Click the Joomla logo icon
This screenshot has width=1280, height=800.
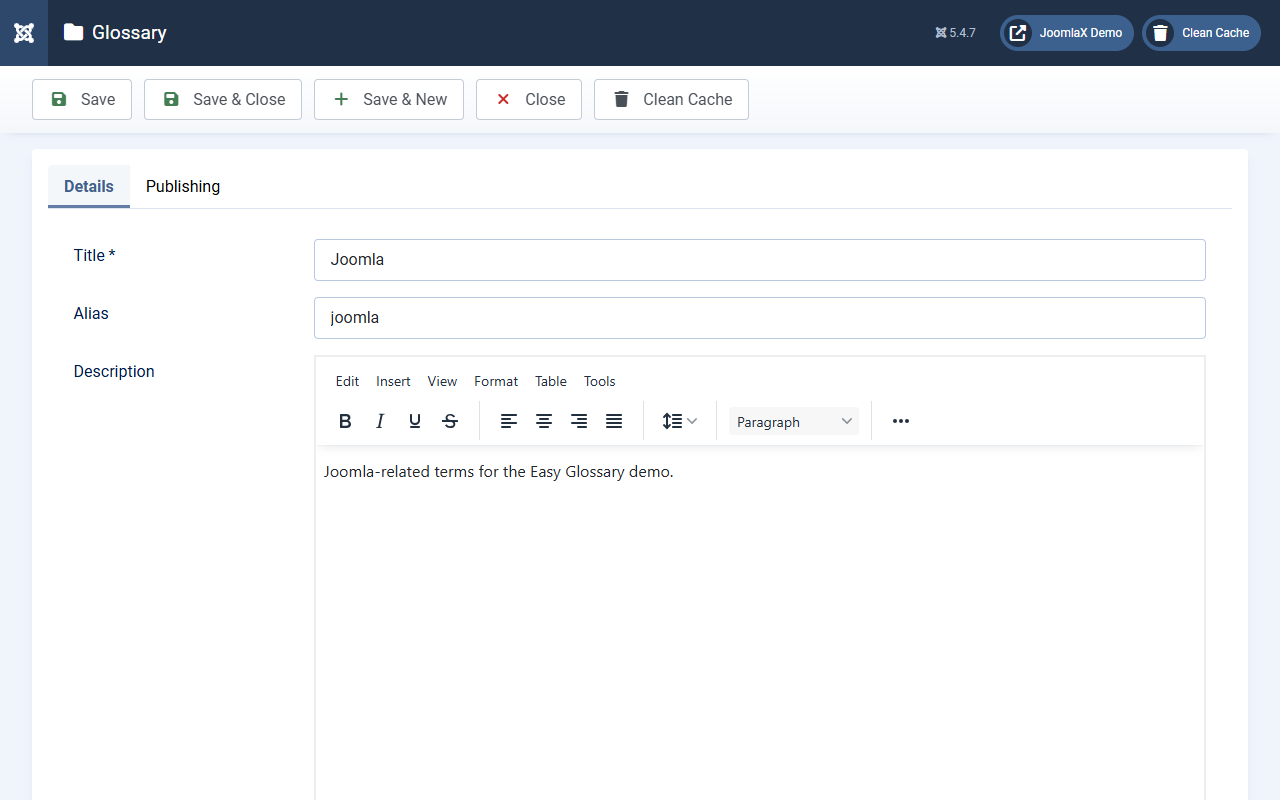coord(24,33)
